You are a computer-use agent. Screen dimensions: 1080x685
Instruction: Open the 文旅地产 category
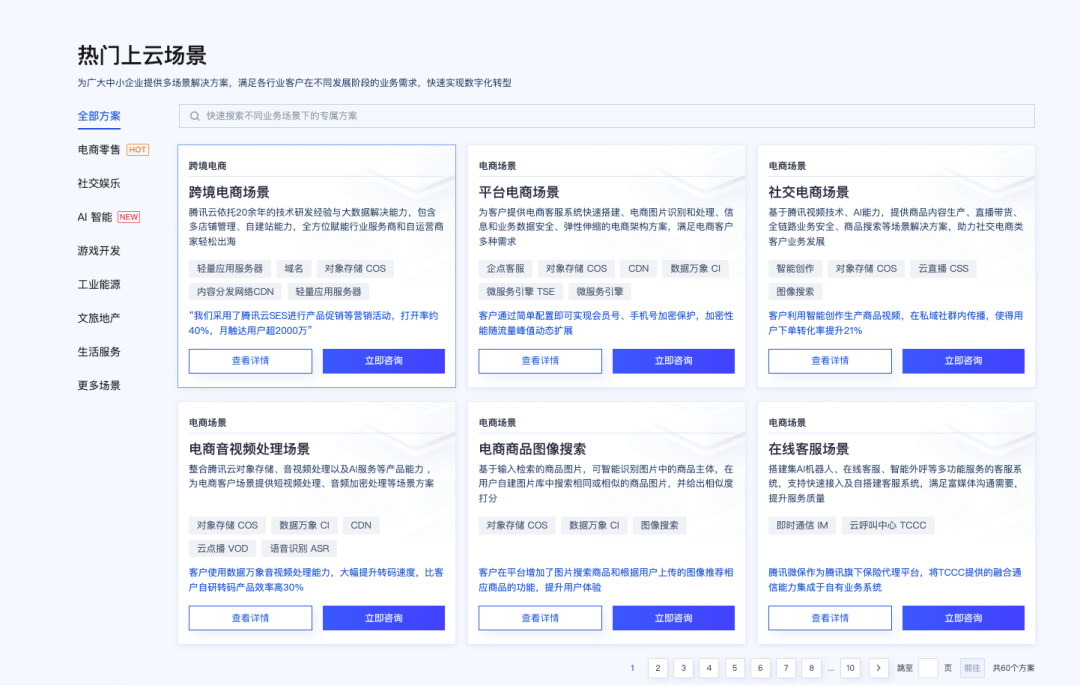(x=98, y=318)
